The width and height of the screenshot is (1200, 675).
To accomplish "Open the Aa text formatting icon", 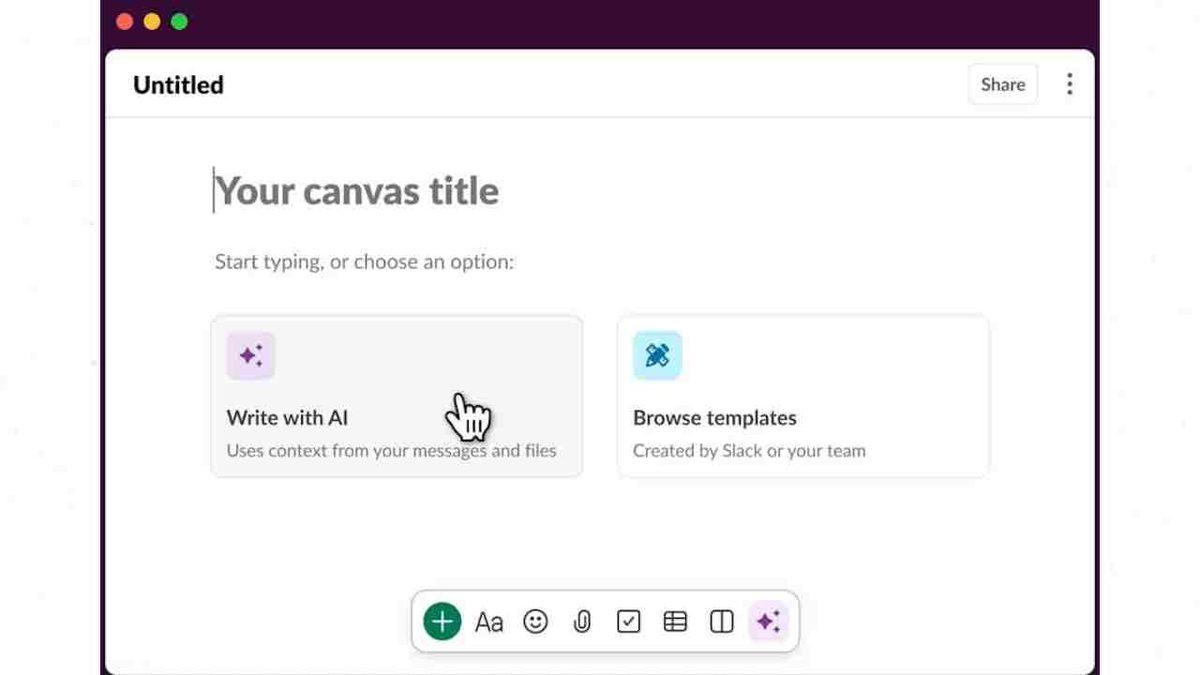I will click(489, 621).
